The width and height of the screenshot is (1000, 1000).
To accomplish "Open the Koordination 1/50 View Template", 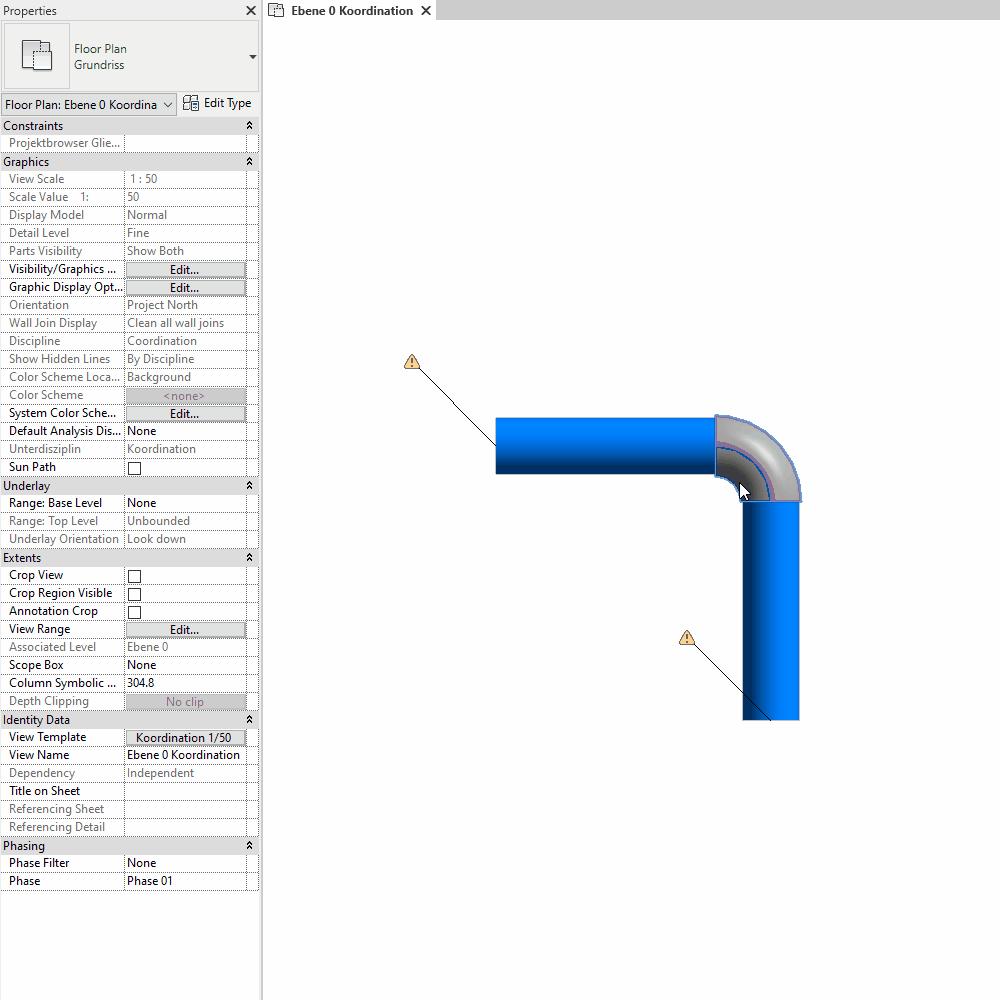I will pos(185,737).
